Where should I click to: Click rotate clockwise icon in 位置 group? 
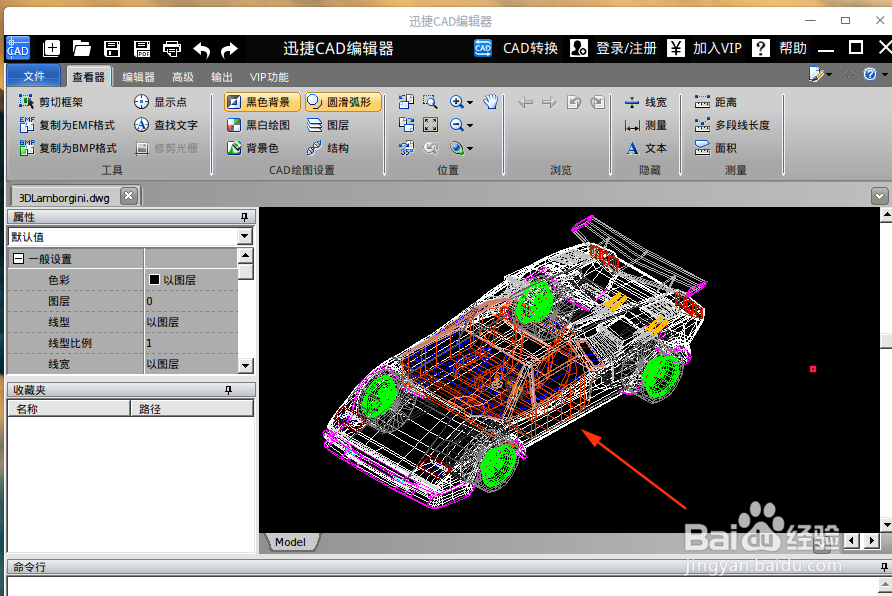(406, 125)
